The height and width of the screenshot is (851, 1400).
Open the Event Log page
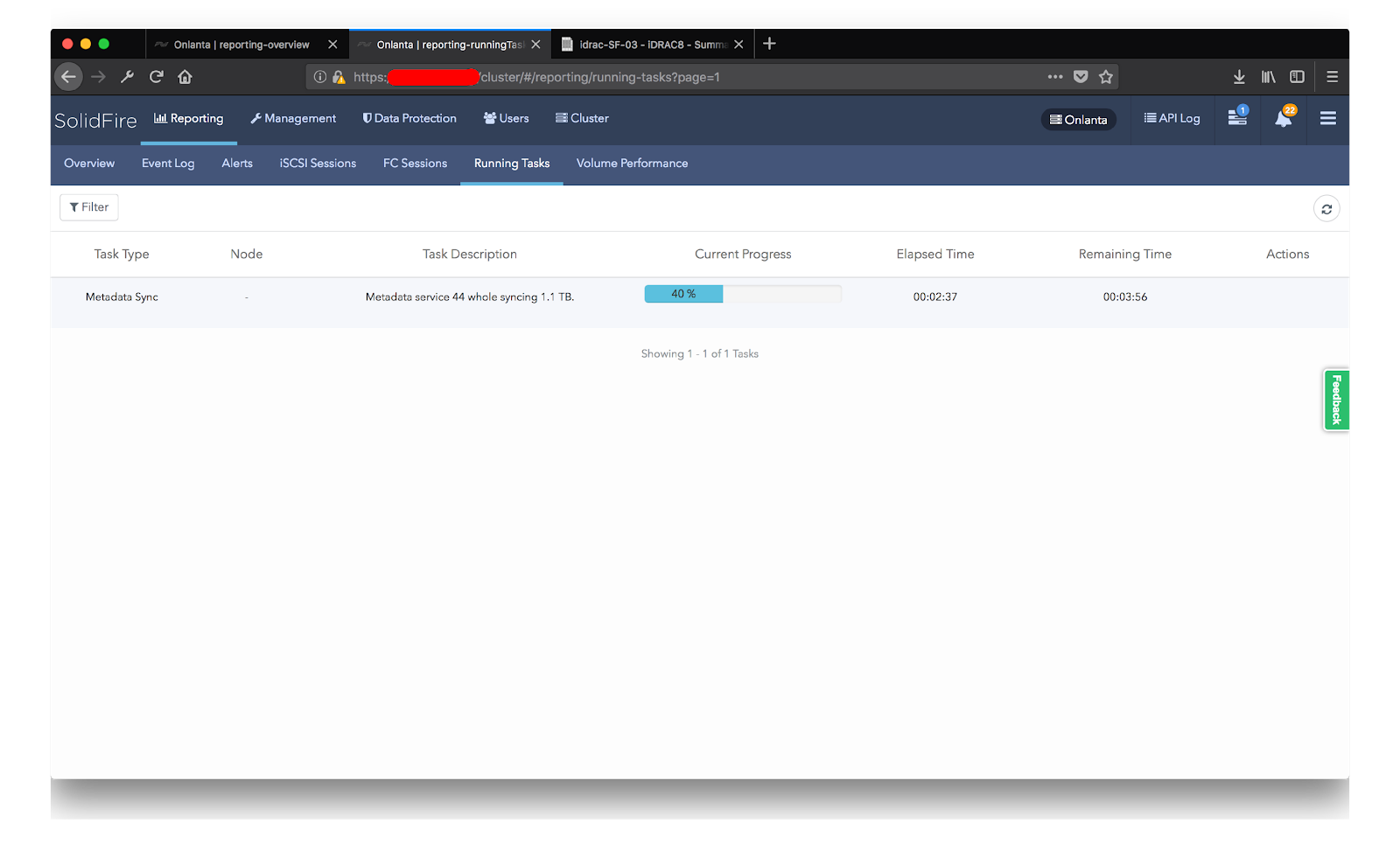coord(168,164)
